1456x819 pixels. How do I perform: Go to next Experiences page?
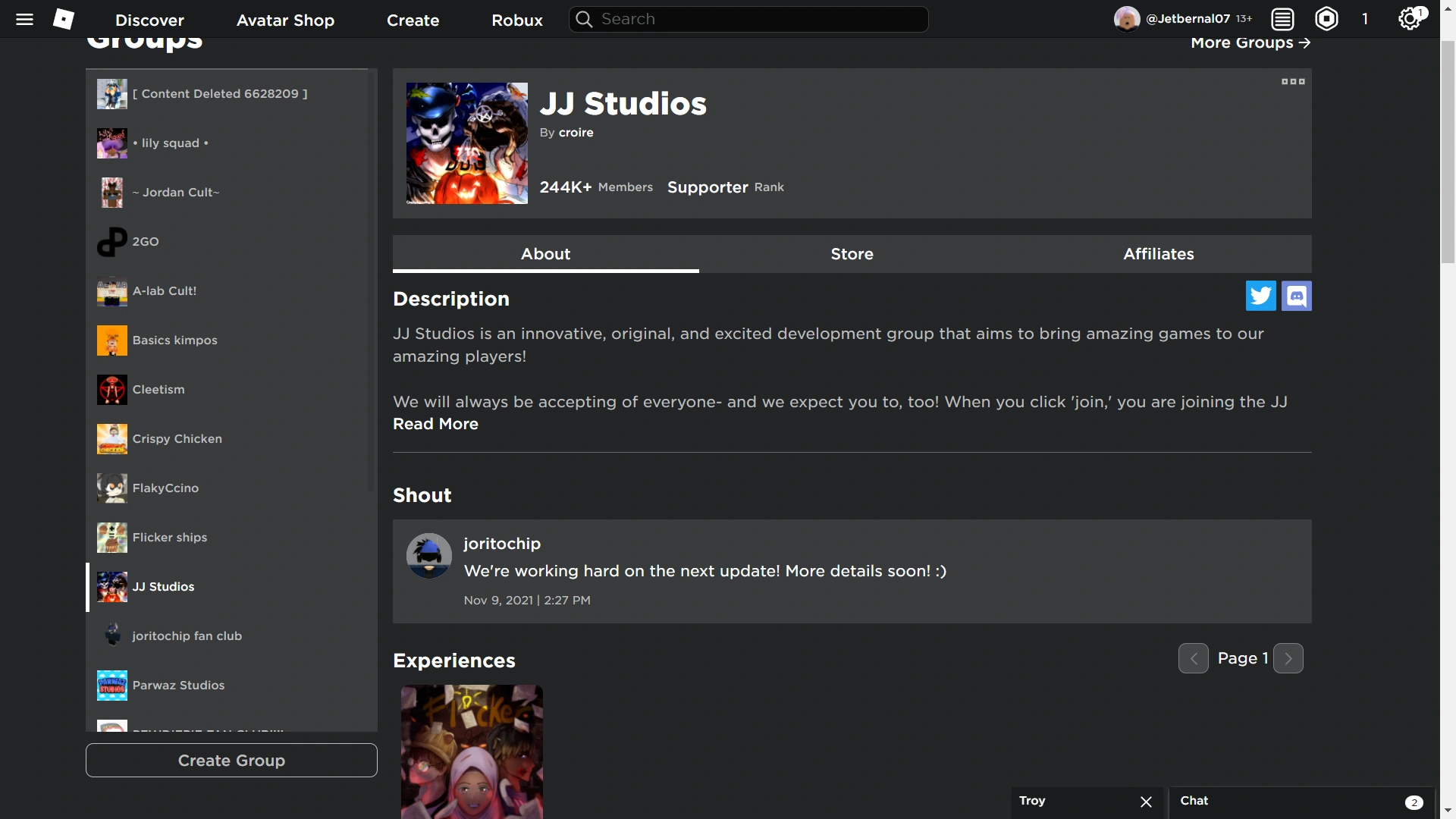(1288, 659)
